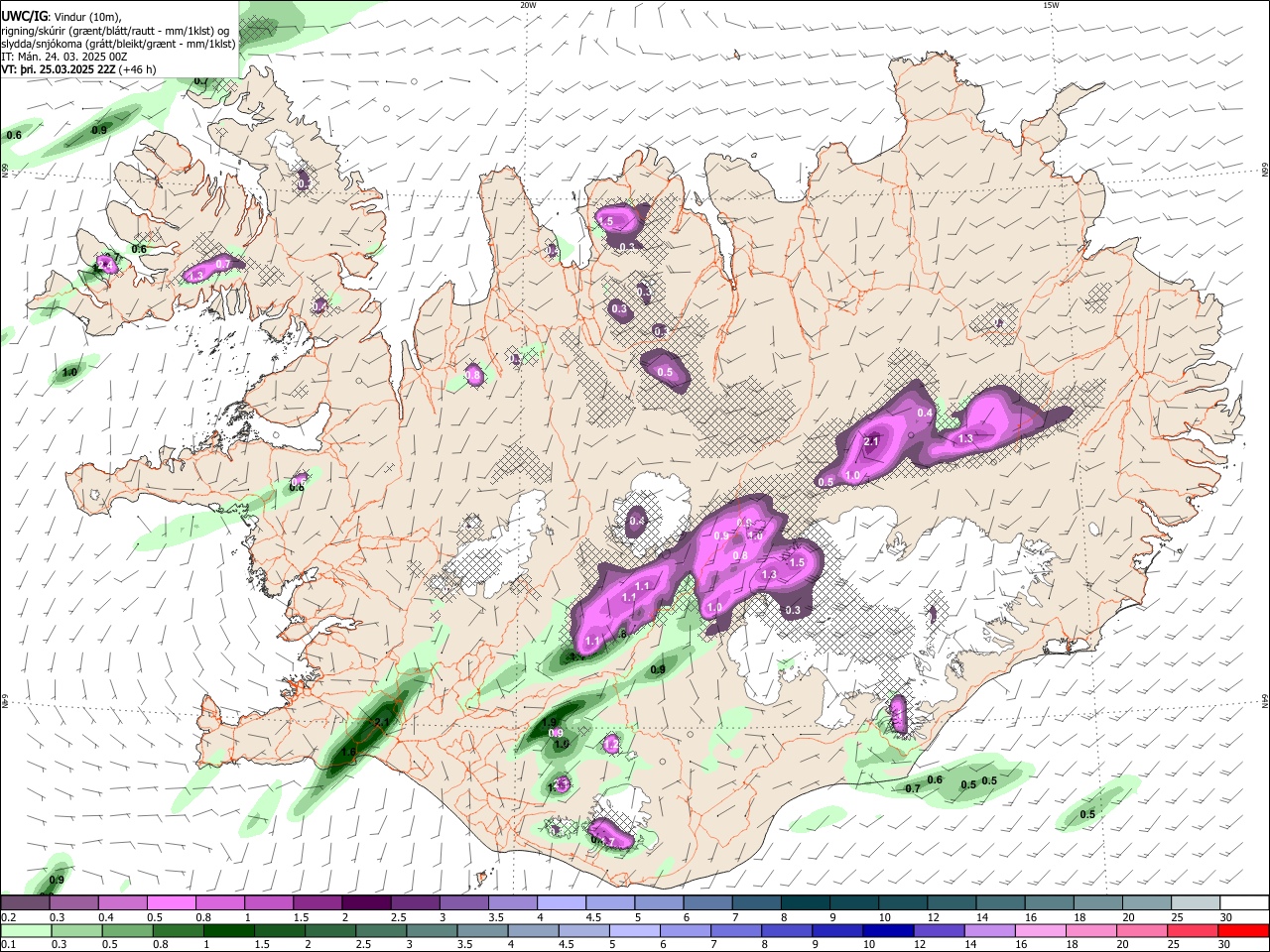1270x952 pixels.
Task: Pick the snow-scale swatch labeled 3.5
Action: [512, 902]
